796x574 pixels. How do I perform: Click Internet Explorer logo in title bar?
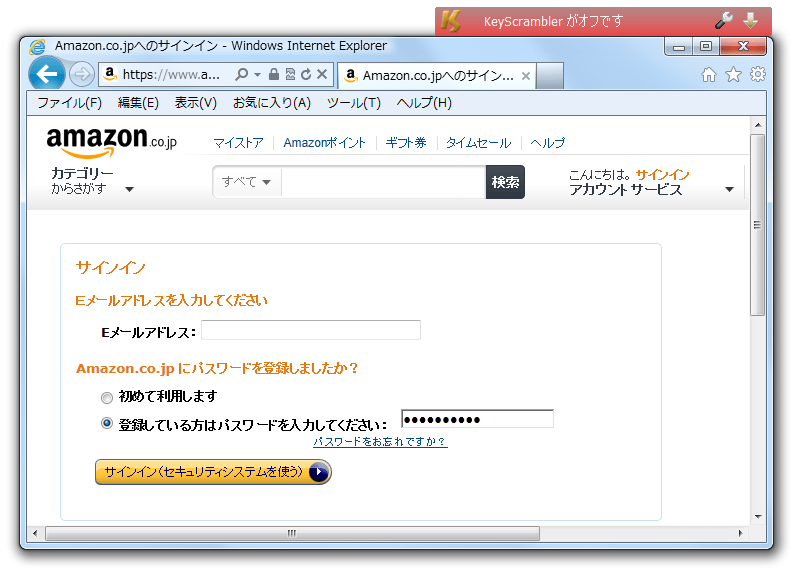(x=38, y=47)
